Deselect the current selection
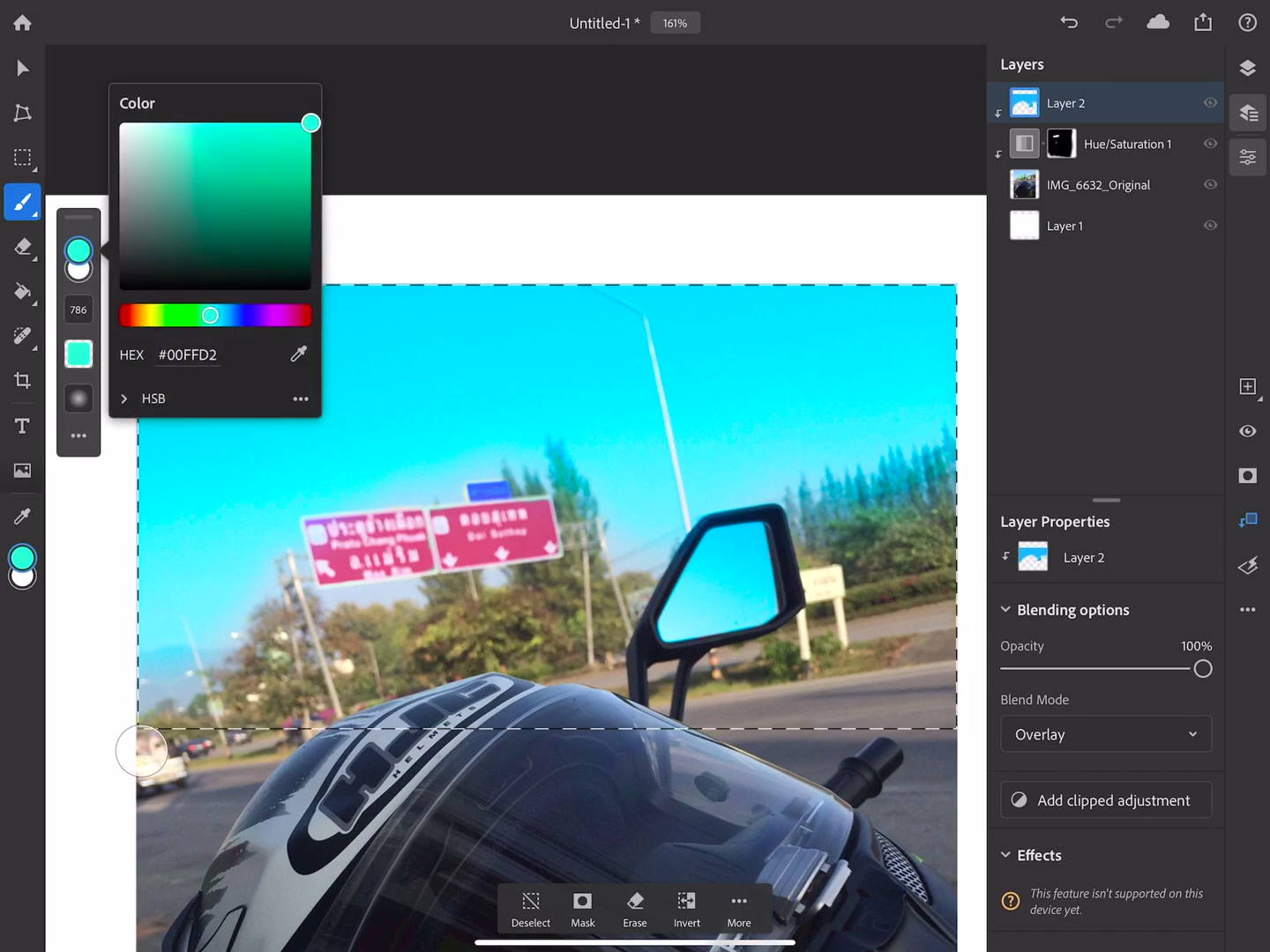1270x952 pixels. point(530,909)
